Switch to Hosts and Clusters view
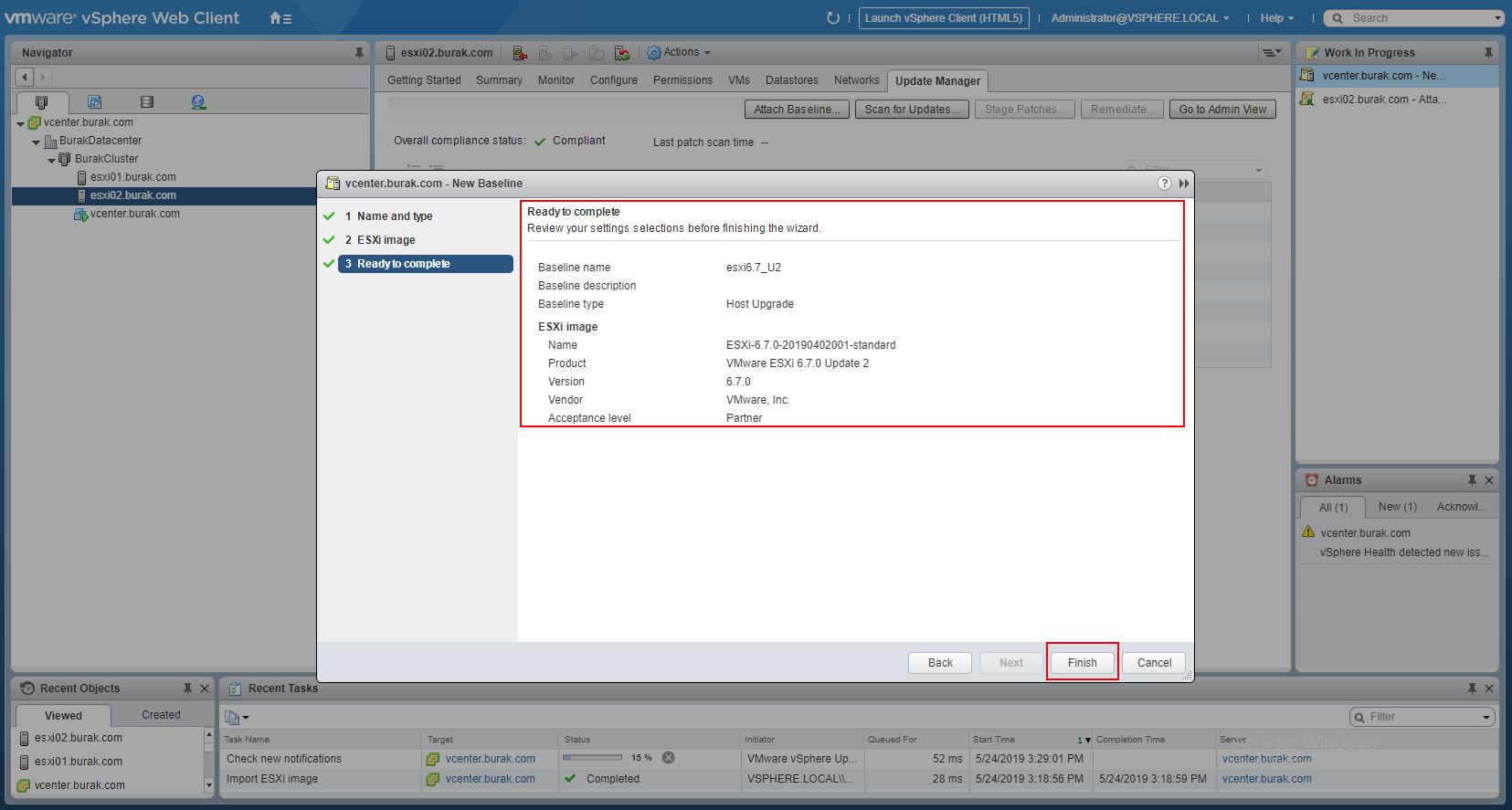This screenshot has height=810, width=1512. tap(41, 102)
